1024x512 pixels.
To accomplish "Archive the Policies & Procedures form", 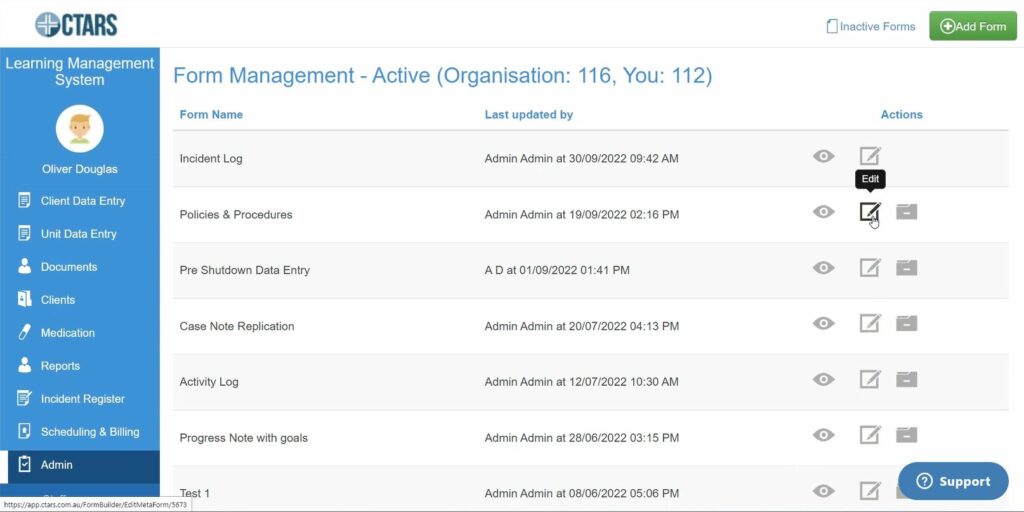I will pos(906,212).
